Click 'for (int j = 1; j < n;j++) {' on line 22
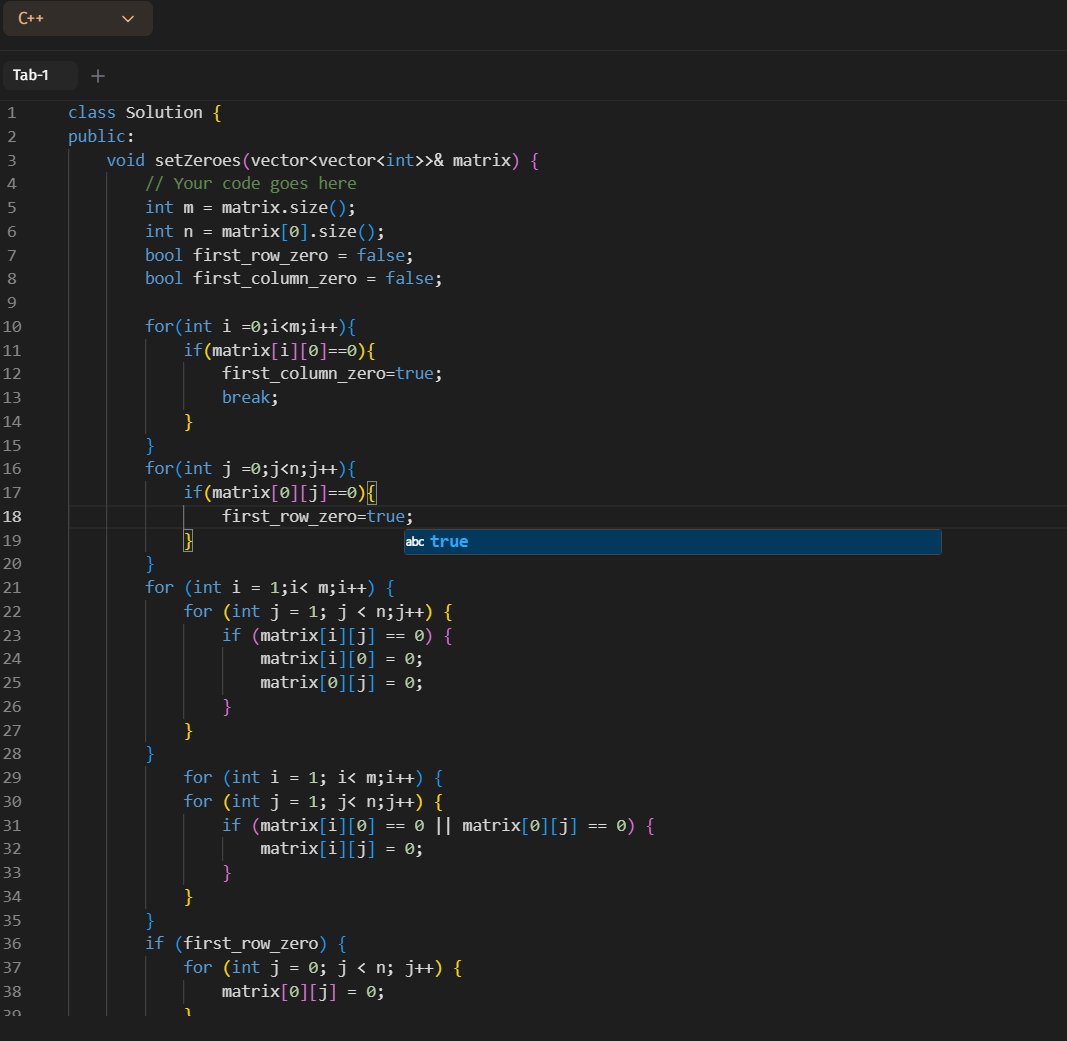The width and height of the screenshot is (1067, 1041). tap(318, 612)
